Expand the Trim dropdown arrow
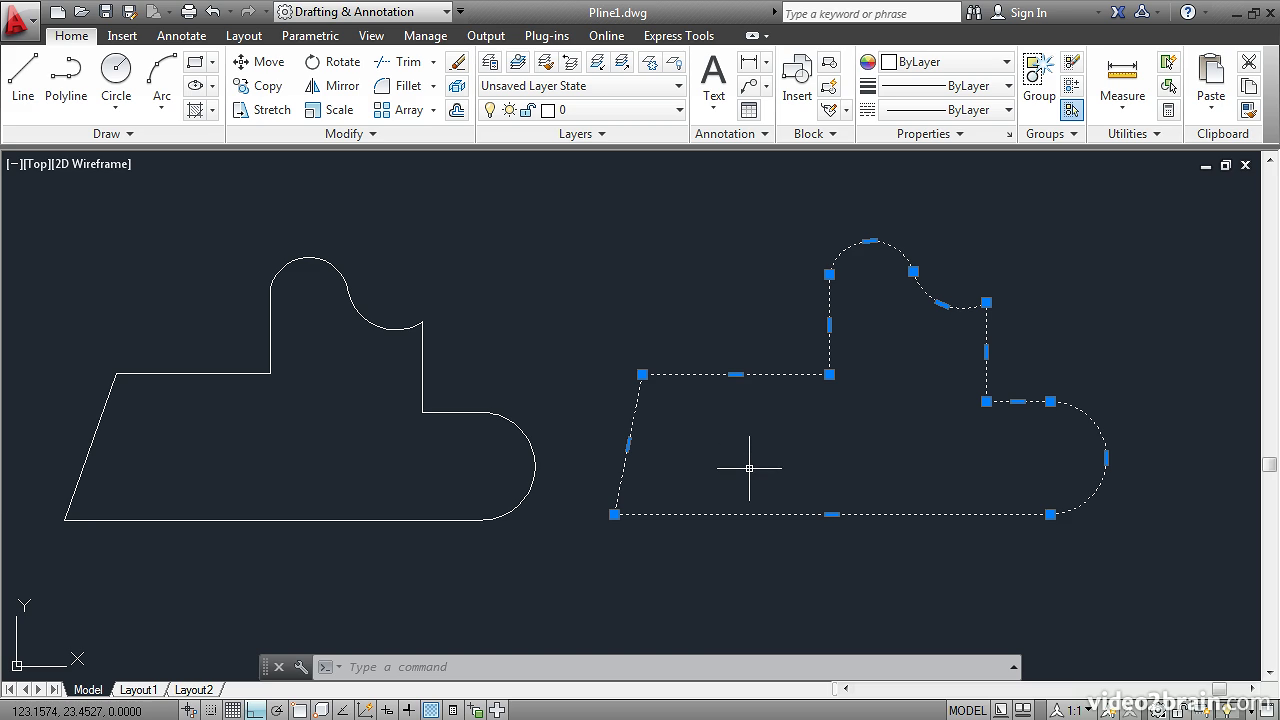The width and height of the screenshot is (1280, 720). coord(433,62)
